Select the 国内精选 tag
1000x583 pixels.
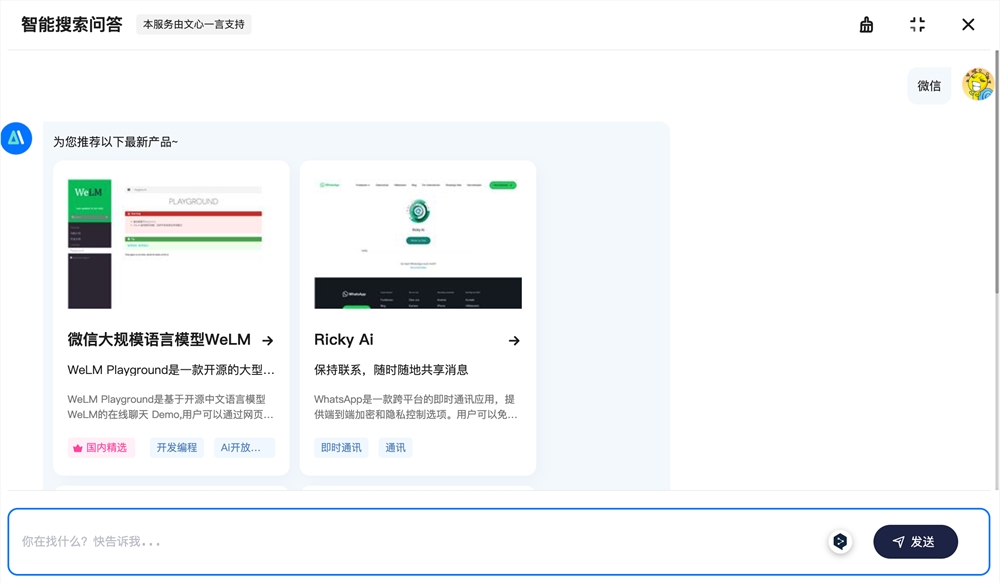pos(100,447)
